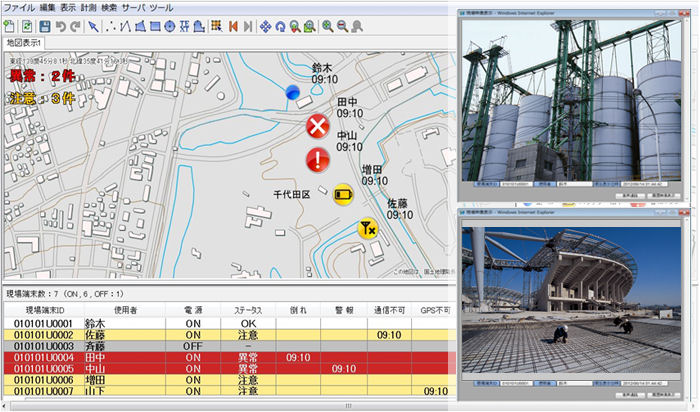Image resolution: width=700 pixels, height=412 pixels.
Task: Click the yellow antenna signal-lost marker
Action: [367, 229]
